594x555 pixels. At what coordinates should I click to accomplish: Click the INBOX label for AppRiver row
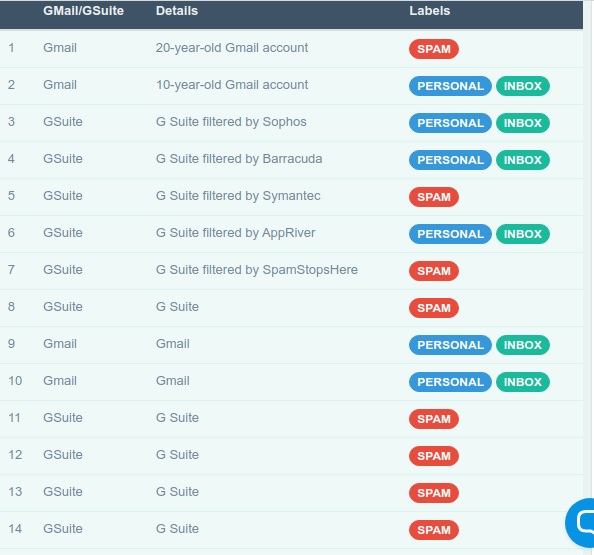[x=522, y=234]
